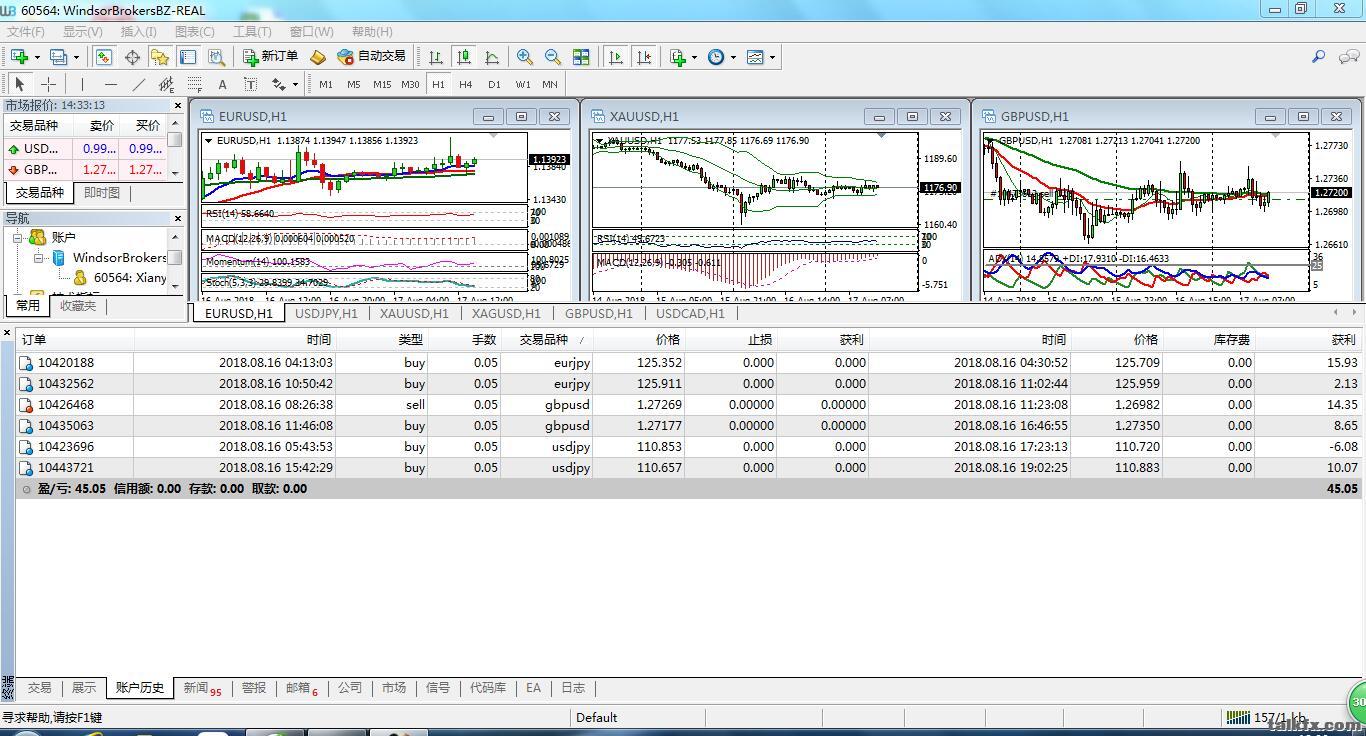1366x736 pixels.
Task: Open the EURUSD,H1 chart dropdown triangle
Action: pyautogui.click(x=209, y=141)
